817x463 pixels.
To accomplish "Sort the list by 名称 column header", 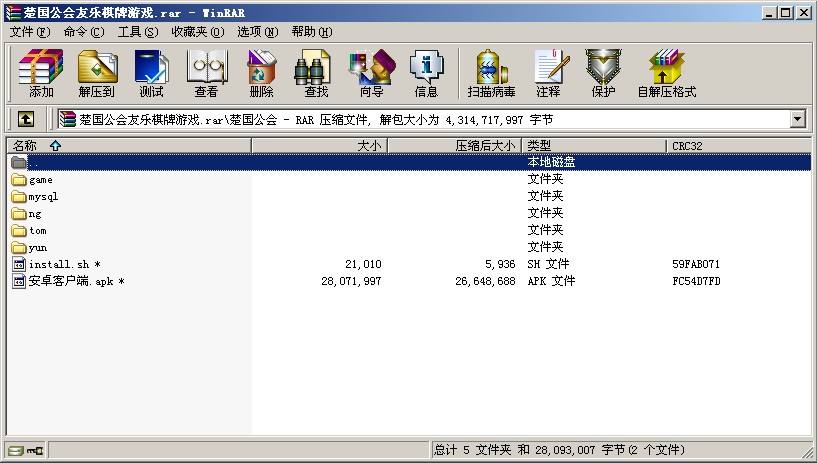I will point(128,146).
